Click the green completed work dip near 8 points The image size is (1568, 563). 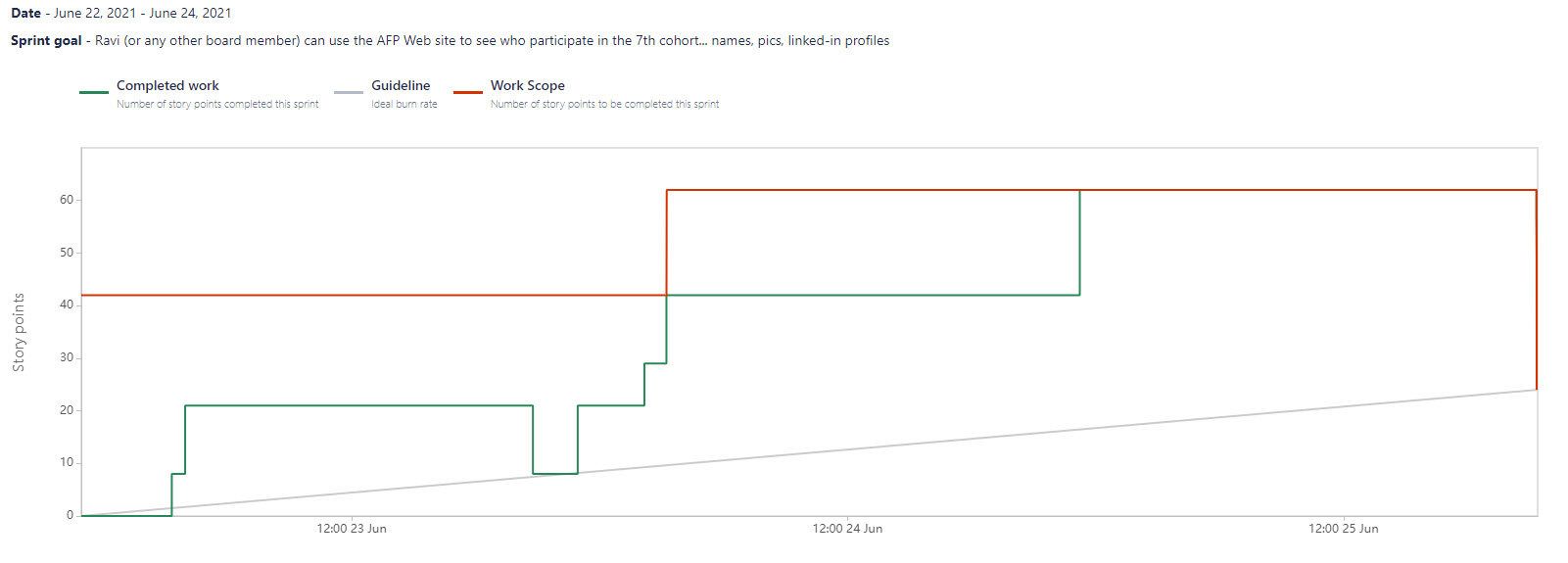point(555,474)
